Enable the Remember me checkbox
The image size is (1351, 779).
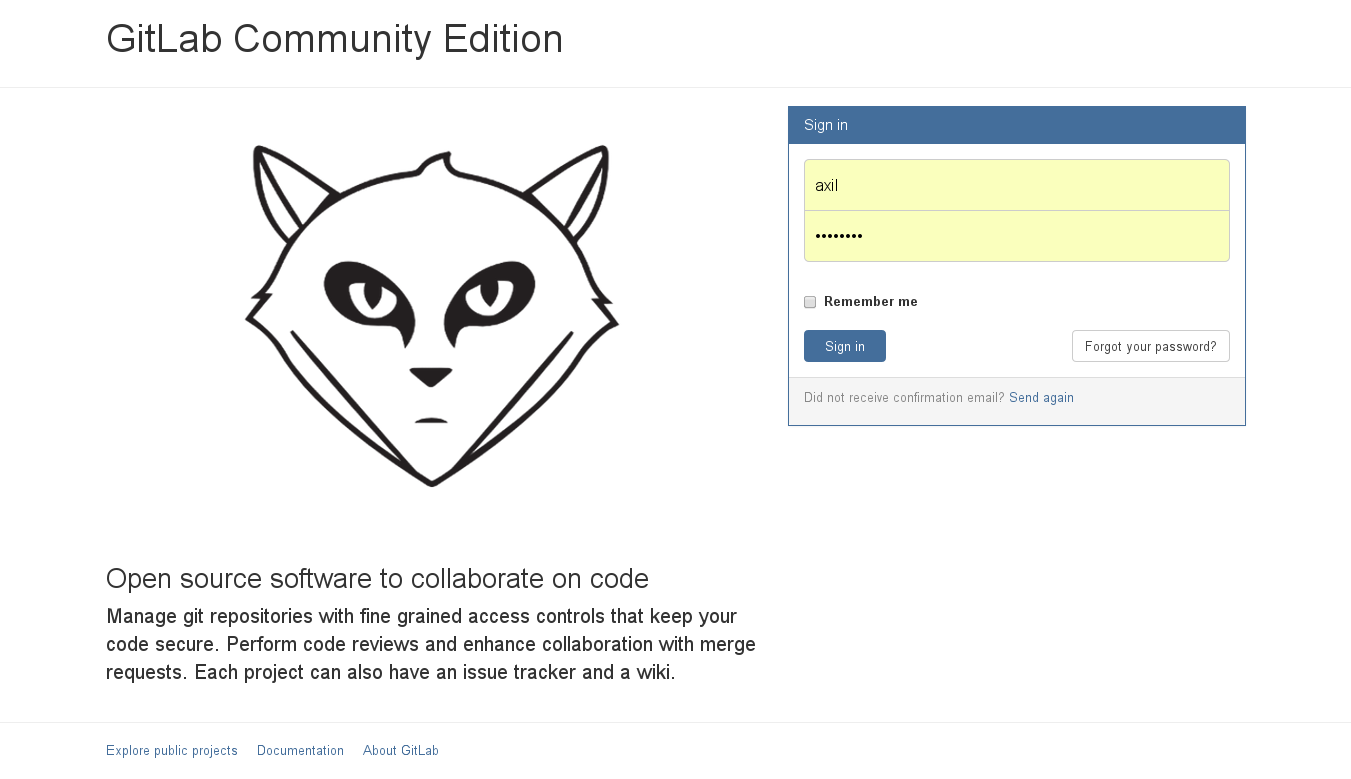click(x=810, y=302)
